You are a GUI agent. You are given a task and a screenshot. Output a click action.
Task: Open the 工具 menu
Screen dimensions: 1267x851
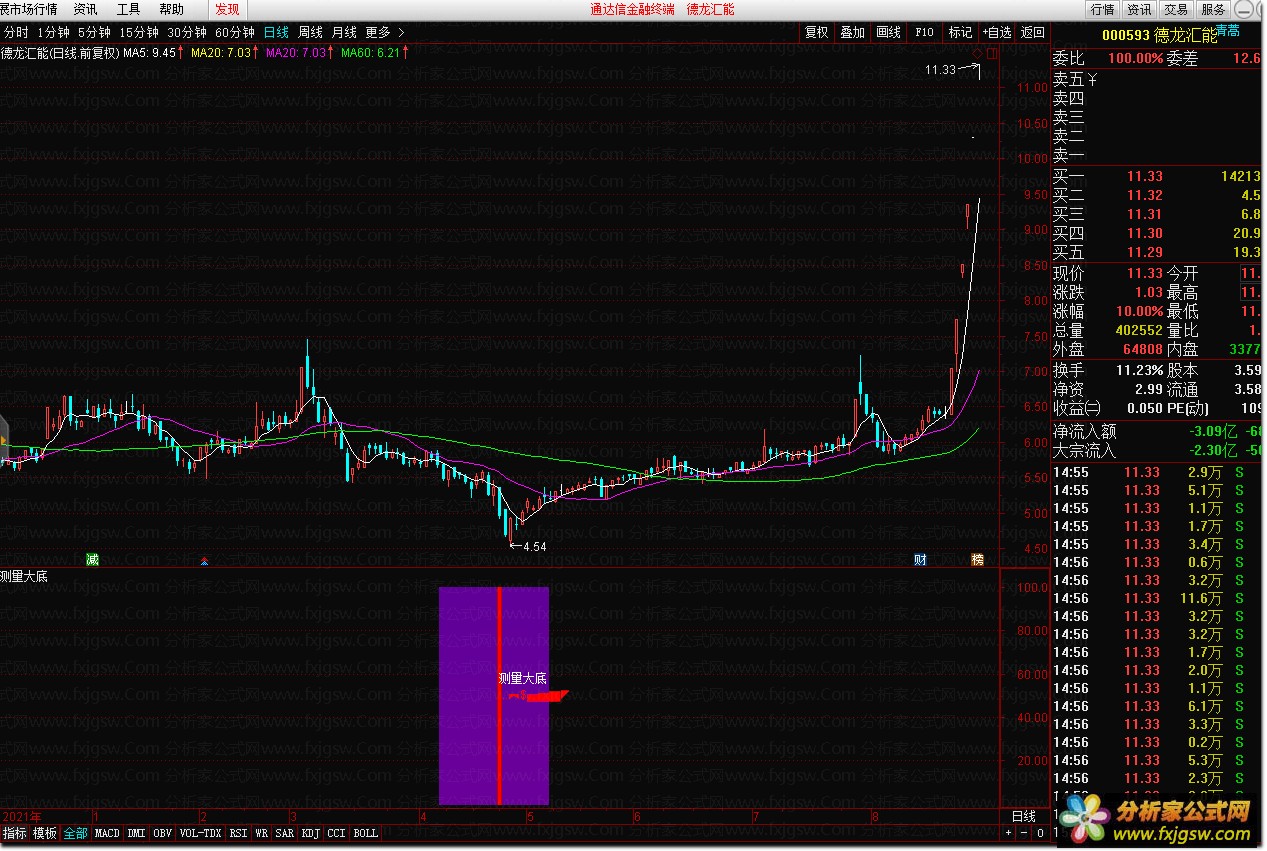pos(128,9)
